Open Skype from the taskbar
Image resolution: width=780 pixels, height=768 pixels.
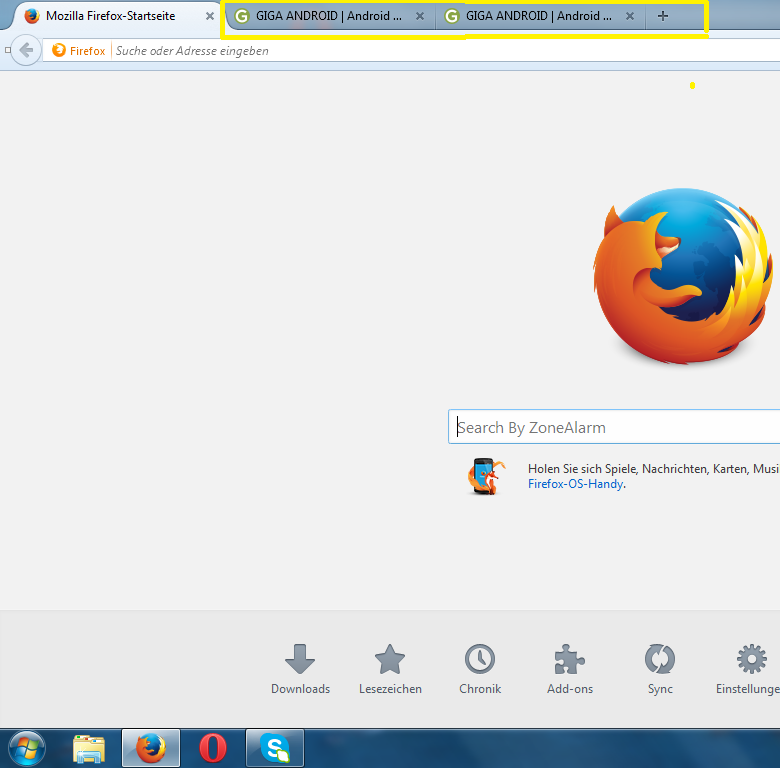pyautogui.click(x=275, y=747)
